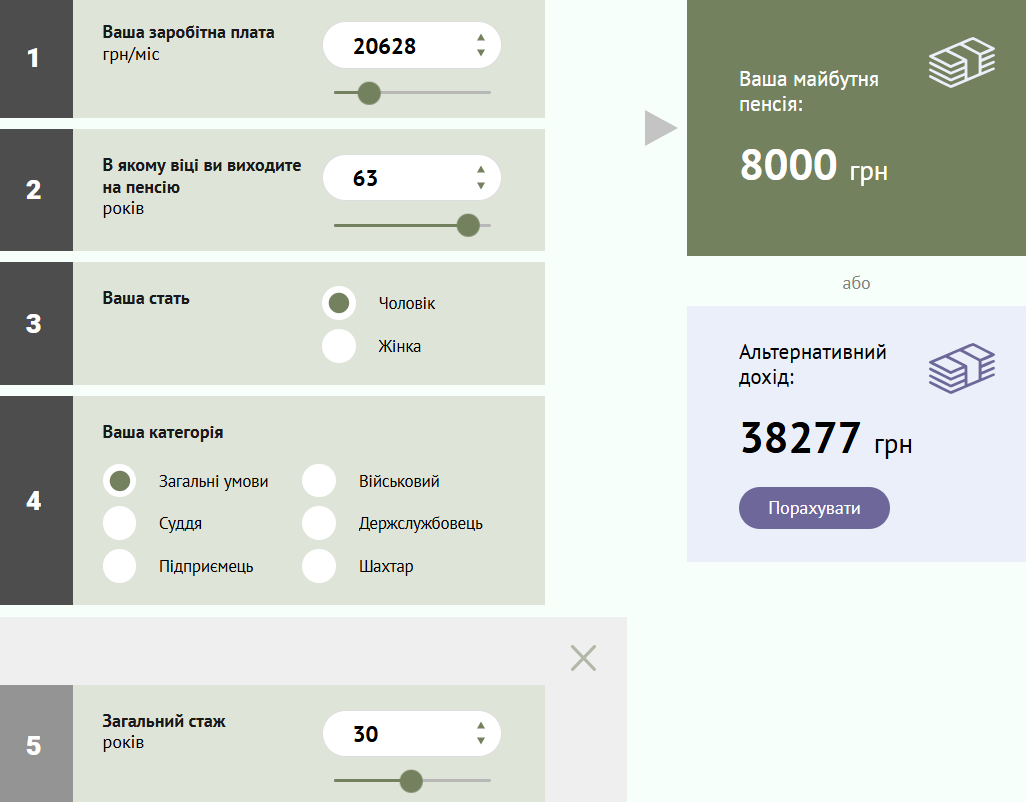The width and height of the screenshot is (1026, 802).
Task: Decrease retirement age with down arrow
Action: pos(481,186)
